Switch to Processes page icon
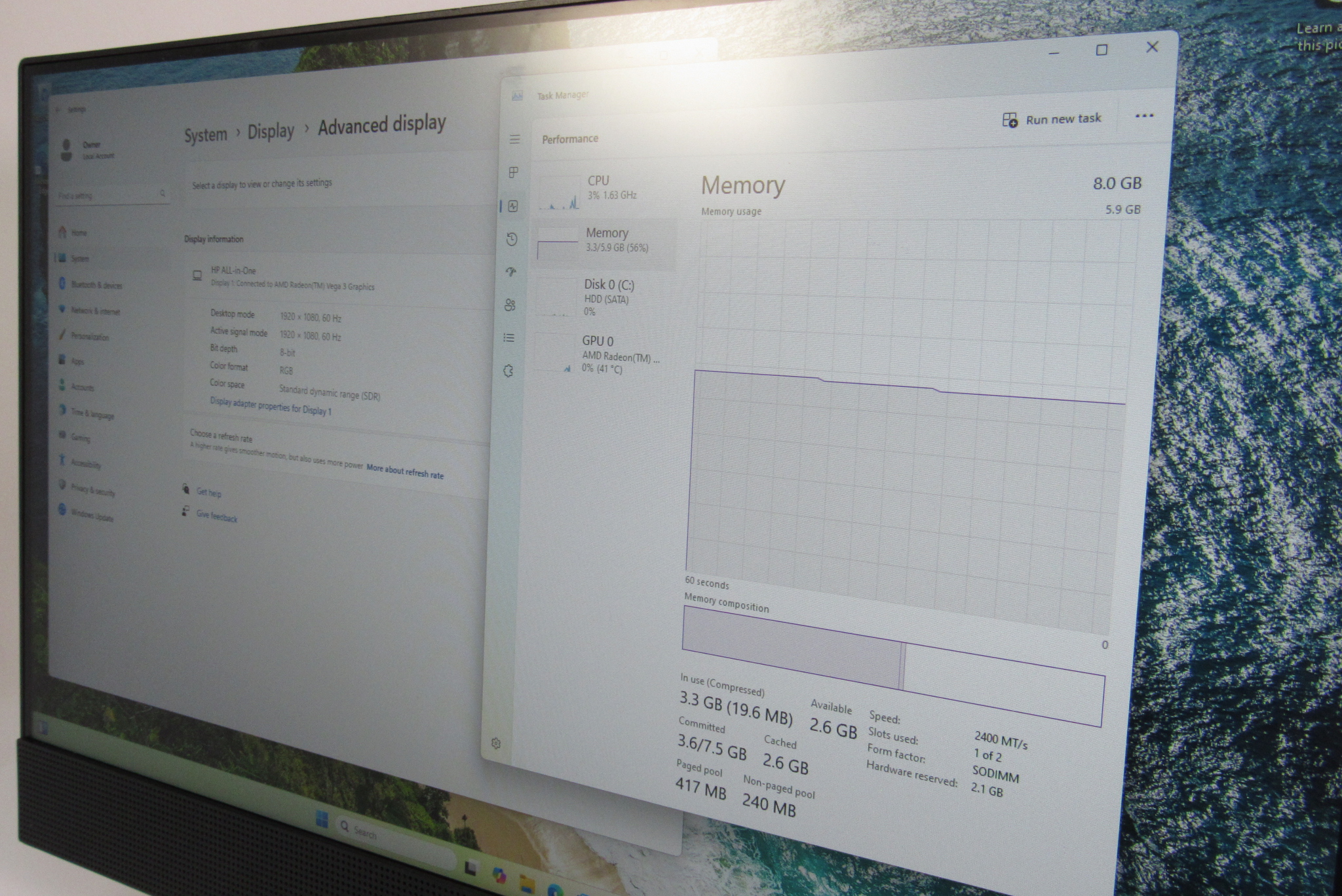Image resolution: width=1342 pixels, height=896 pixels. [x=514, y=172]
